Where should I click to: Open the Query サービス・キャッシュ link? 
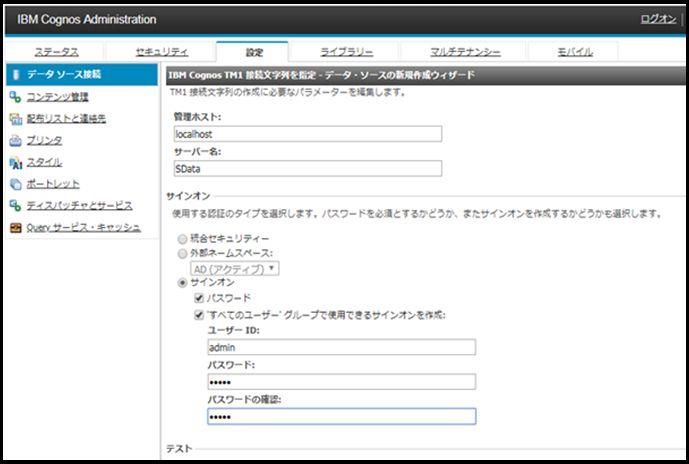(x=83, y=227)
